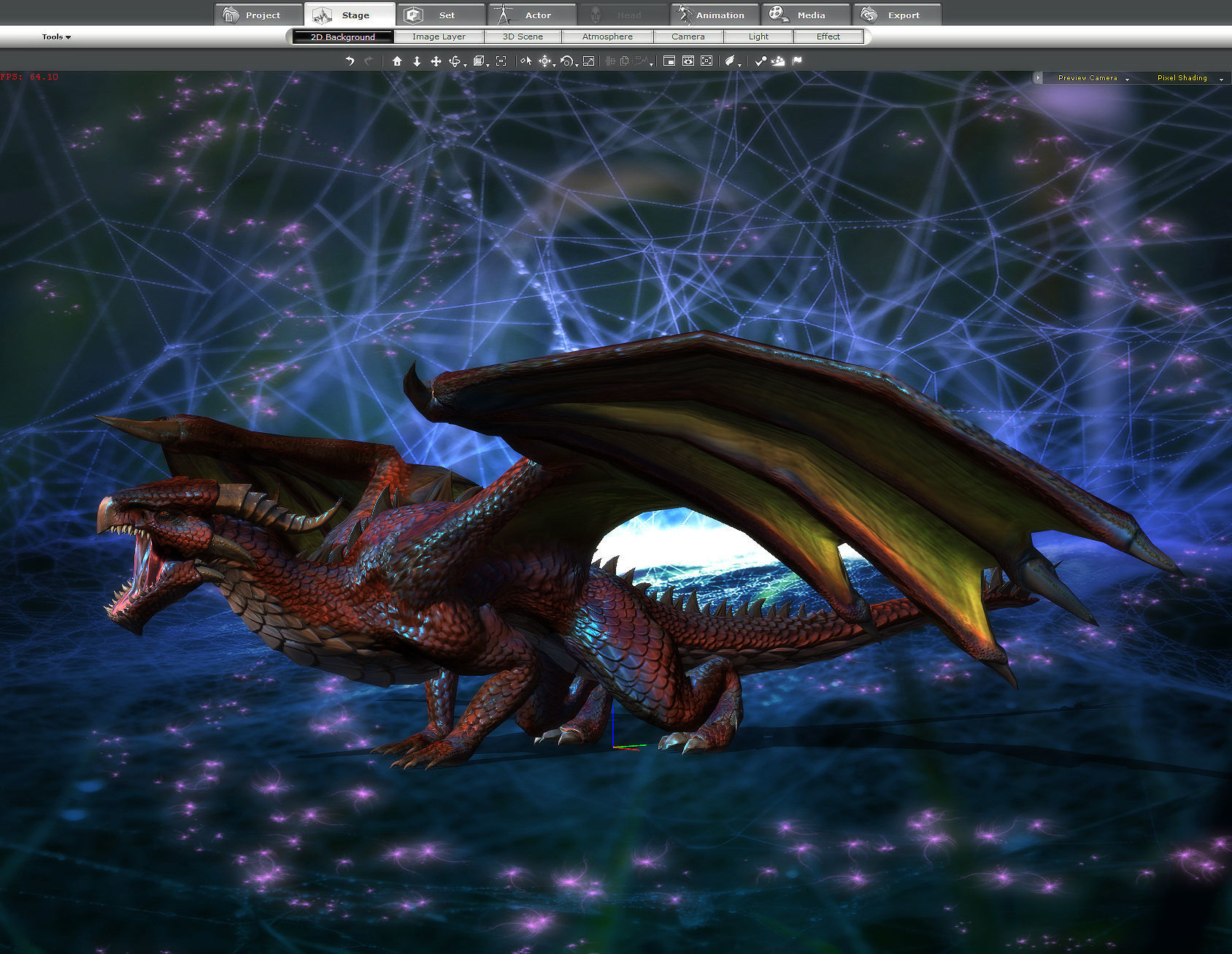Click the checkmark pin toolbar icon
The image size is (1232, 954).
click(761, 61)
